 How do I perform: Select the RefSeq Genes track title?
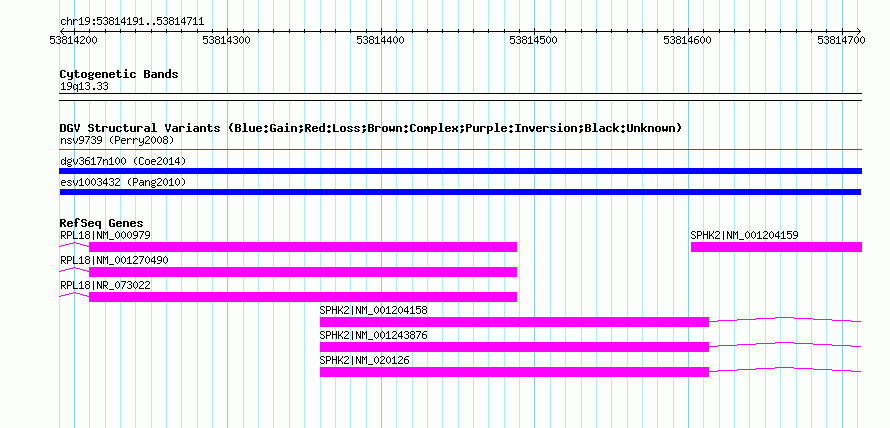[102, 223]
